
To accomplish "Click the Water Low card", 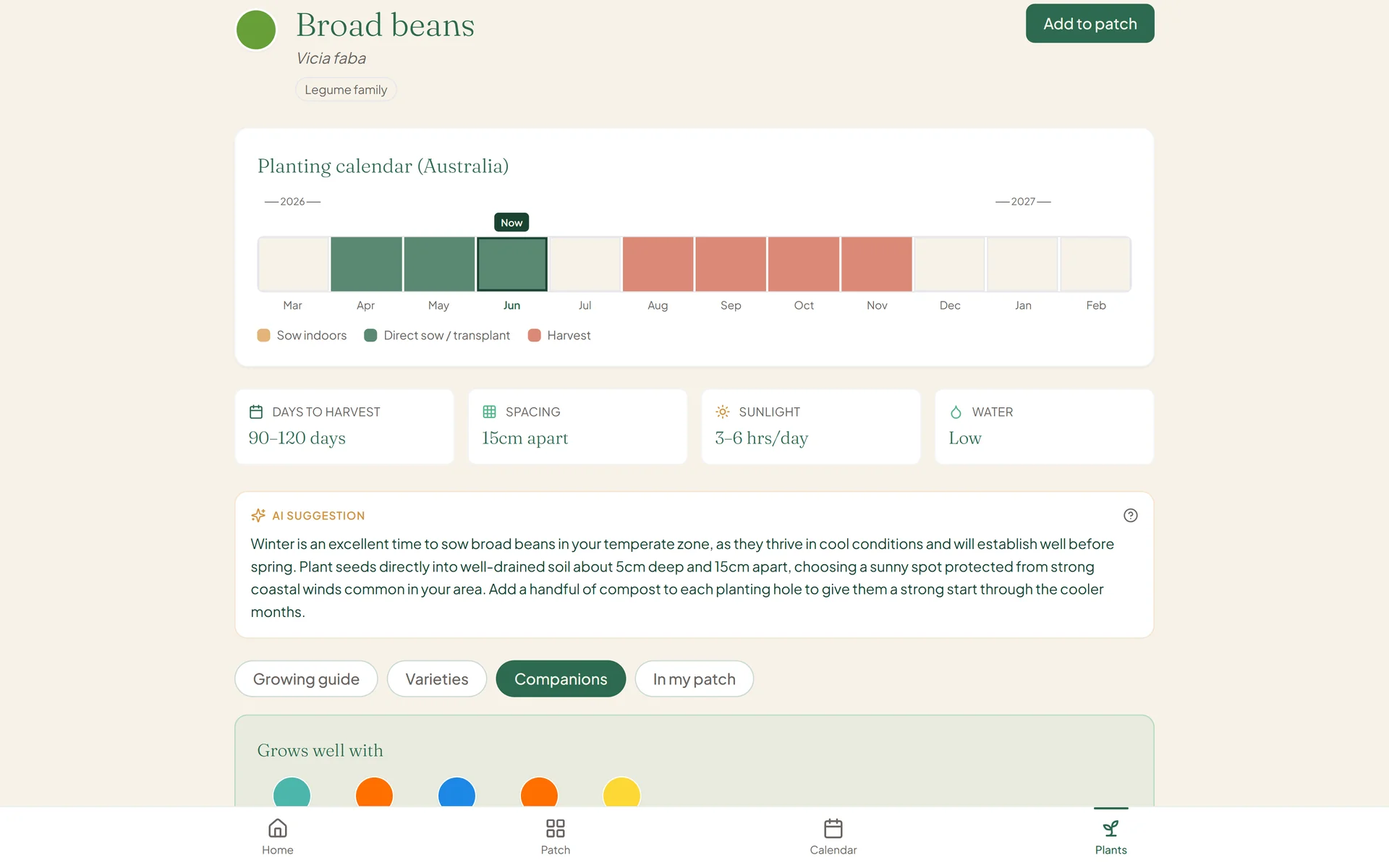I will (x=1044, y=427).
